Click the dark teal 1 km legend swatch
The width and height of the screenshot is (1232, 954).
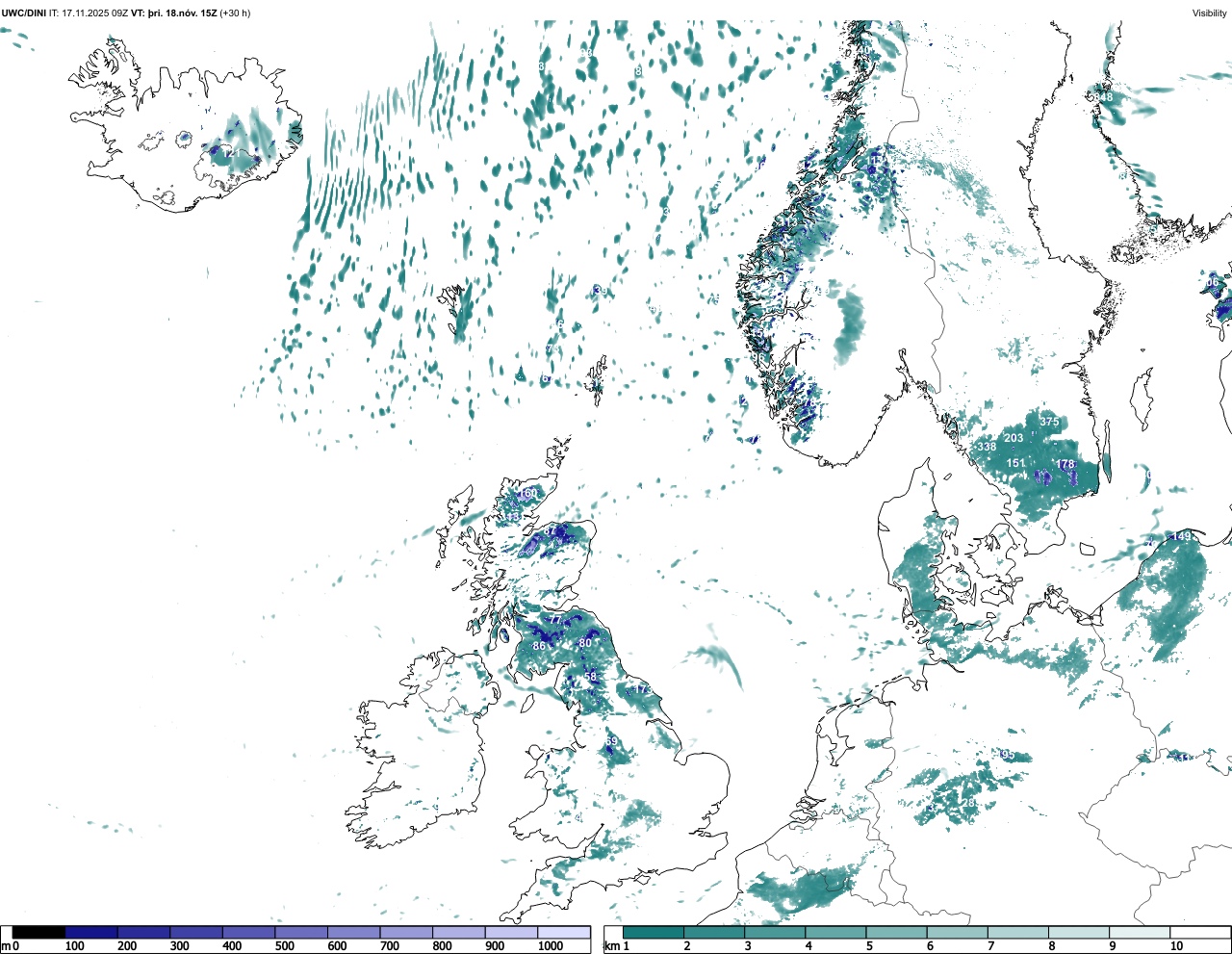point(654,932)
